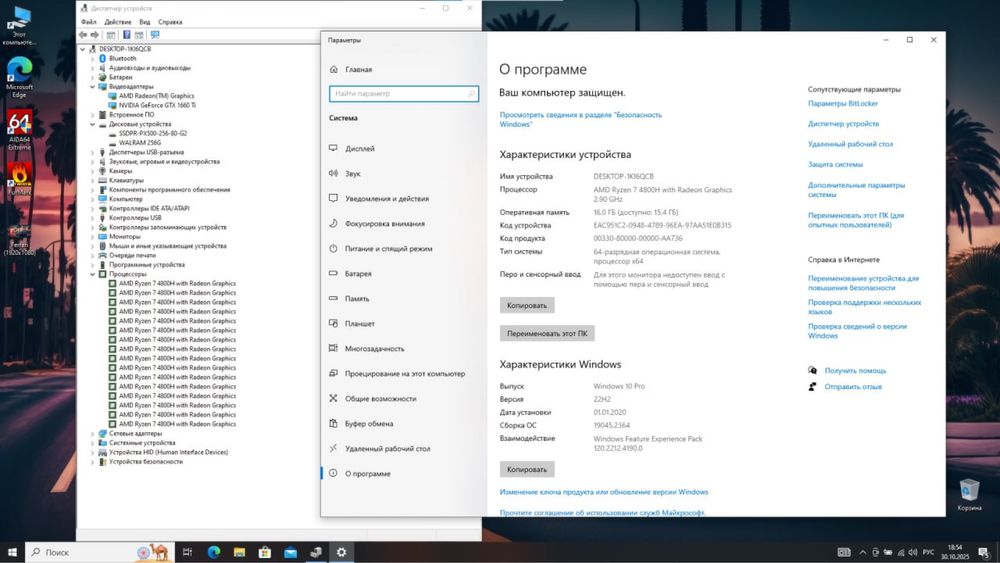
Task: Click Копировать under Windows characteristics
Action: (x=527, y=469)
